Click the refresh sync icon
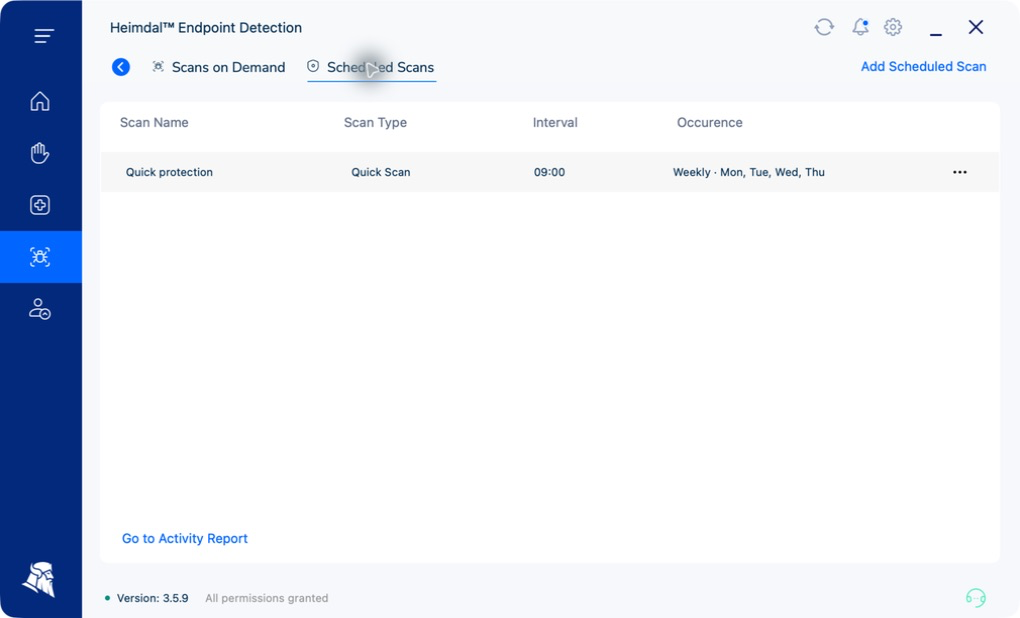The height and width of the screenshot is (618, 1020). tap(824, 27)
